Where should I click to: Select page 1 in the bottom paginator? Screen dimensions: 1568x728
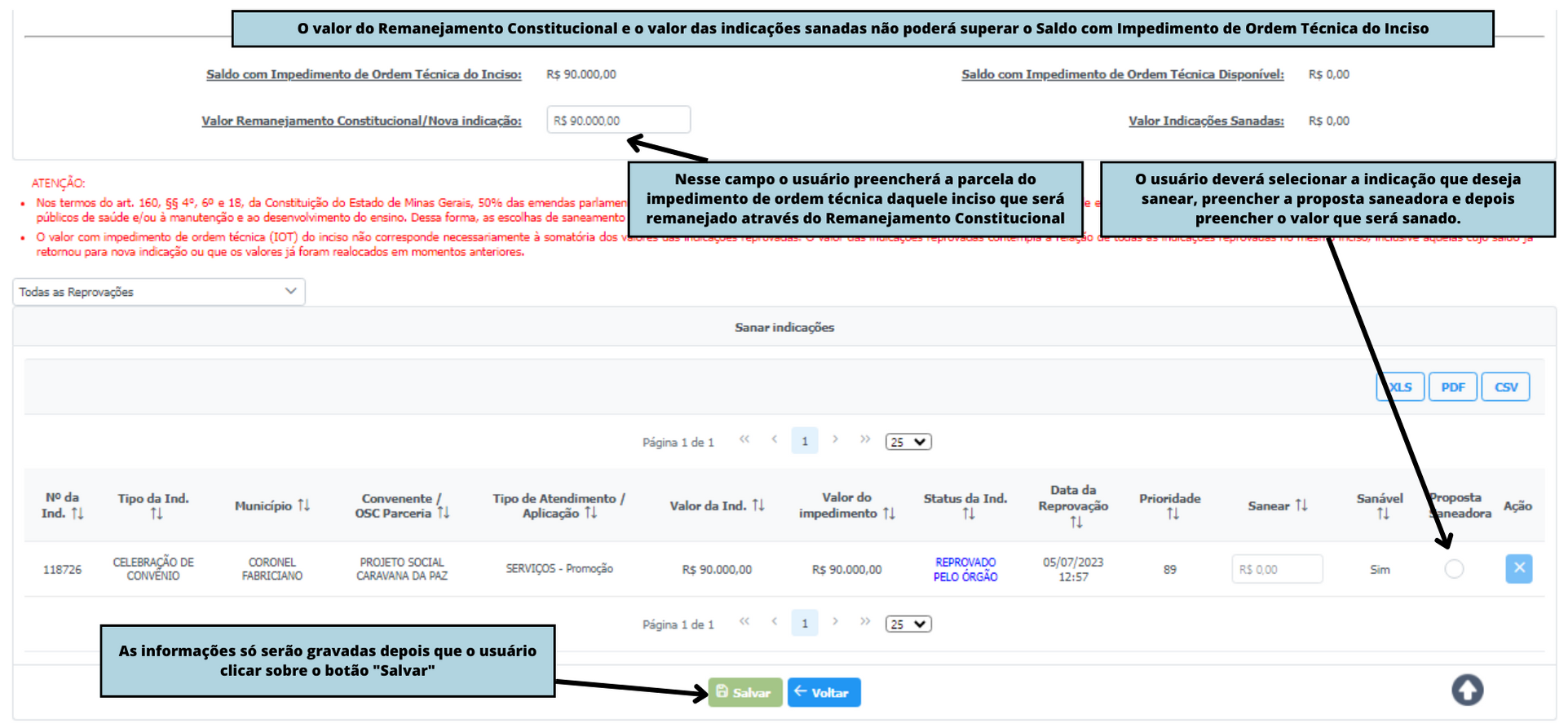(x=805, y=624)
